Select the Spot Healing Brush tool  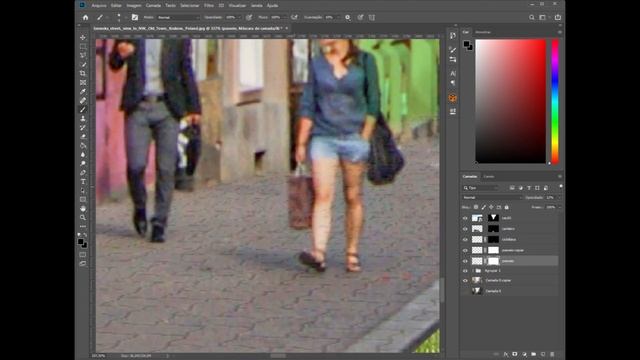(83, 100)
